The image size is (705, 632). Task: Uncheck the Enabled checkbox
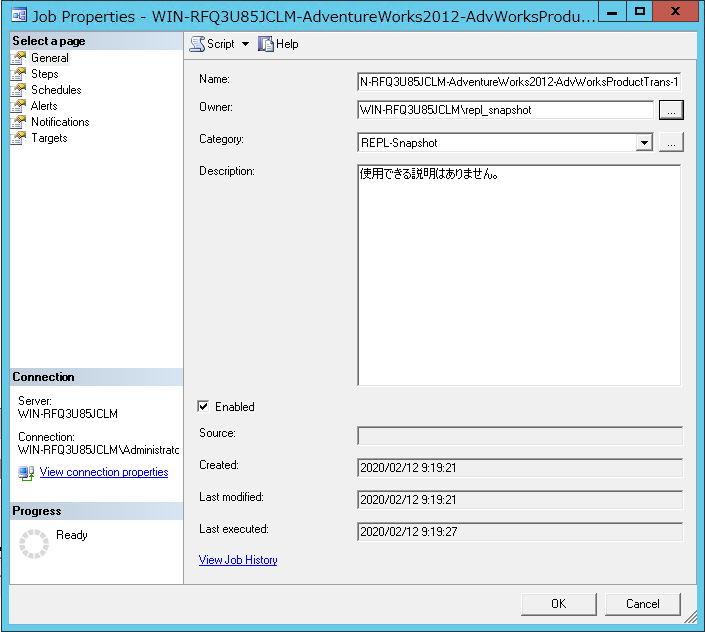203,406
